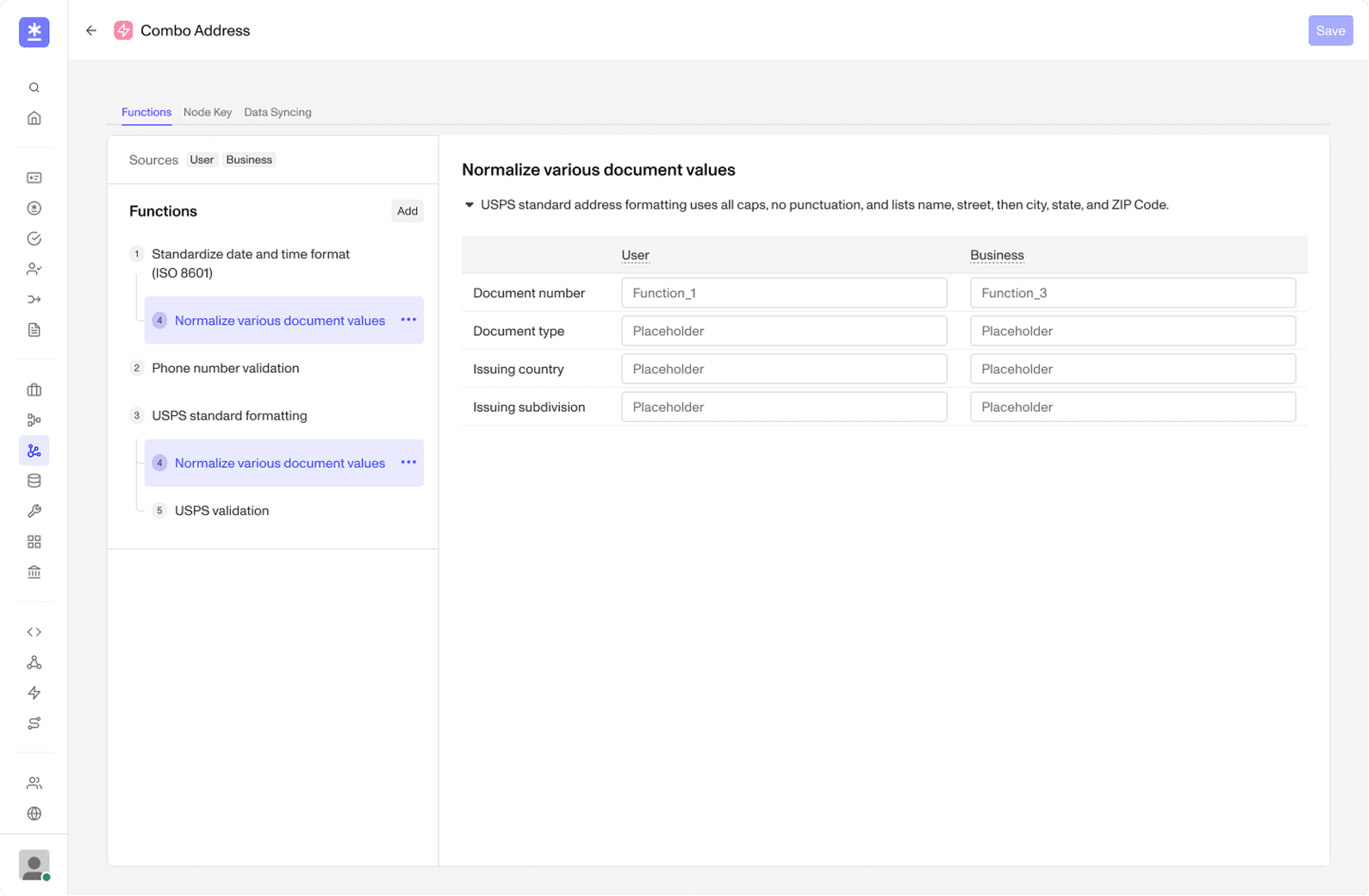Switch to the Functions tab
Image resolution: width=1369 pixels, height=896 pixels.
(x=146, y=112)
